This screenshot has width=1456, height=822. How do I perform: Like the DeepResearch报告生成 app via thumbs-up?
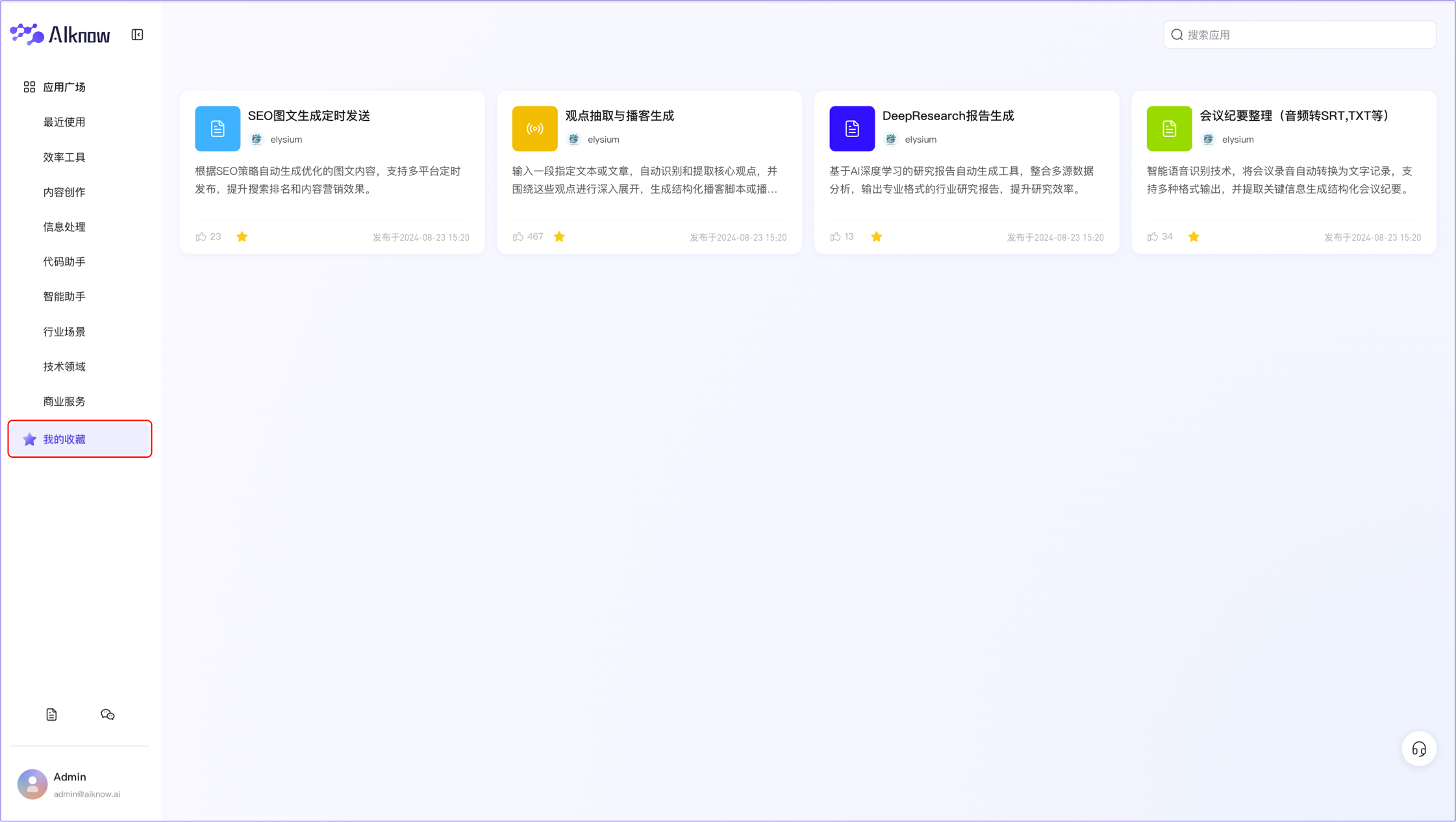point(836,236)
